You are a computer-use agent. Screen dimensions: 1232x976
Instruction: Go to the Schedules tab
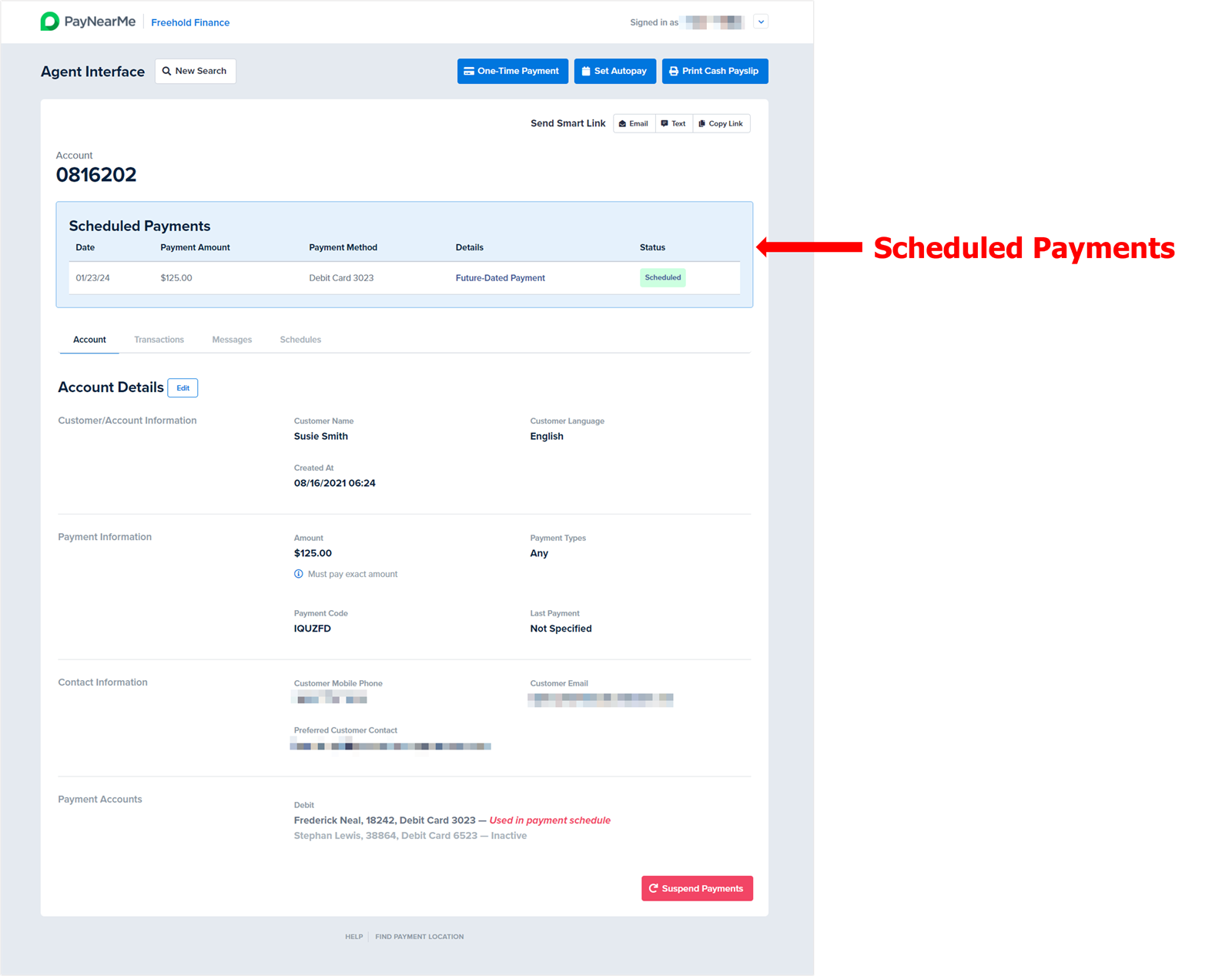(x=300, y=340)
